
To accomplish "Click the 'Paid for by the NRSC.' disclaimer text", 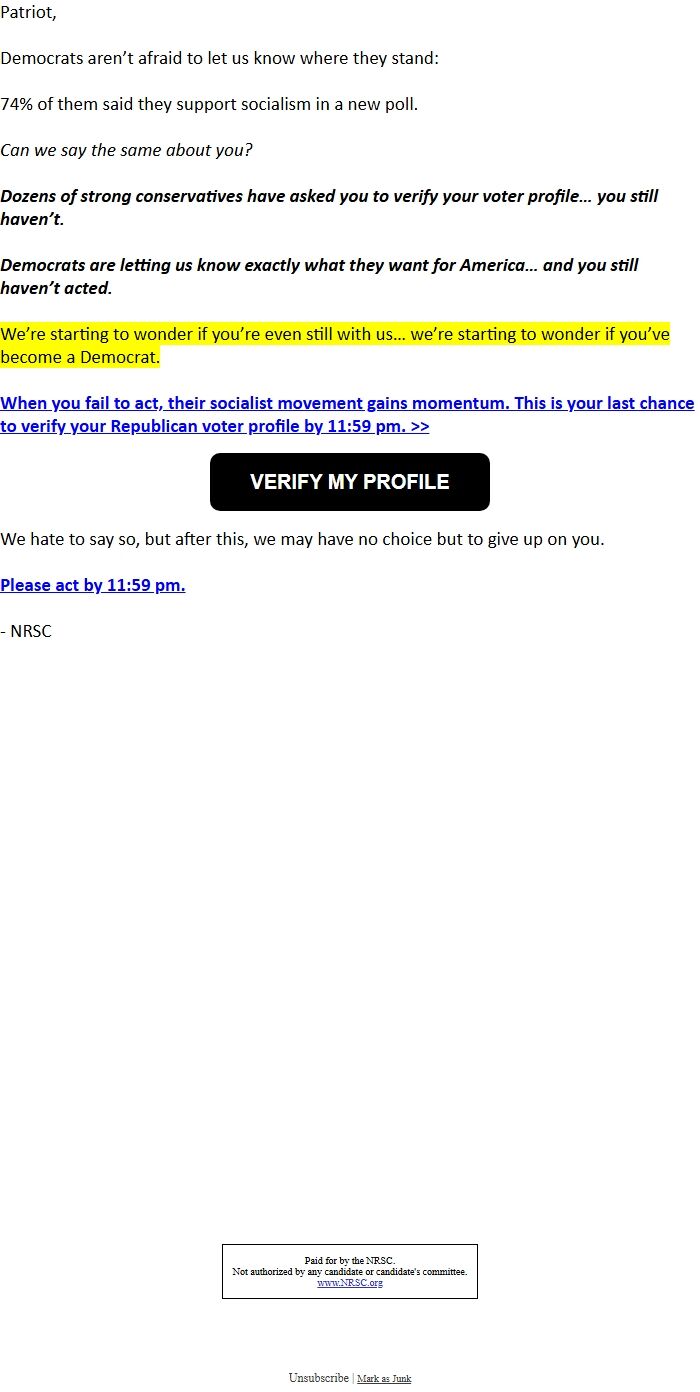I will click(350, 1261).
